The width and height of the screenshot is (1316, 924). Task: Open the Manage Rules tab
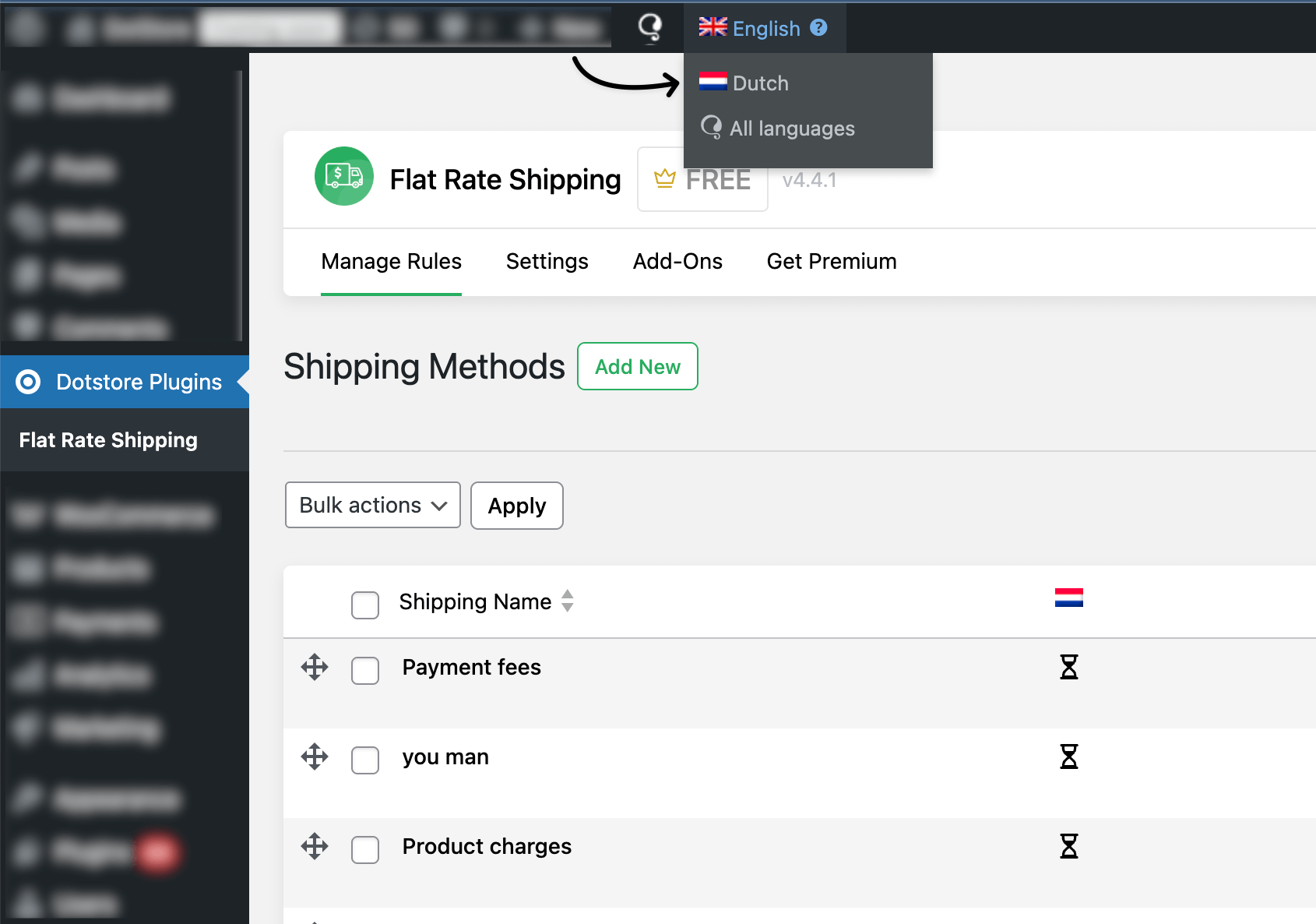point(391,262)
